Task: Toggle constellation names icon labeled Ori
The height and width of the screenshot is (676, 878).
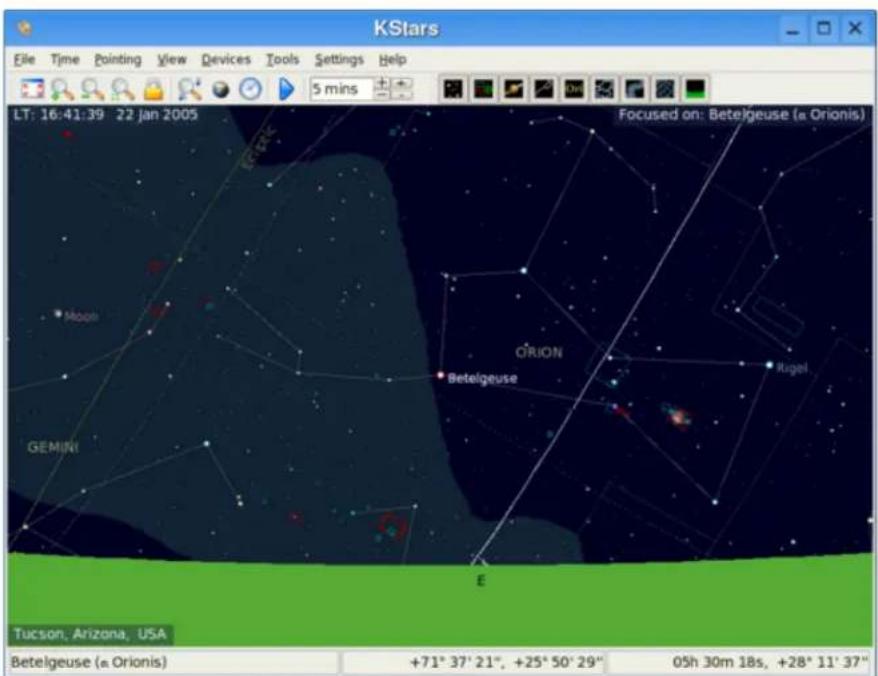Action: click(574, 88)
